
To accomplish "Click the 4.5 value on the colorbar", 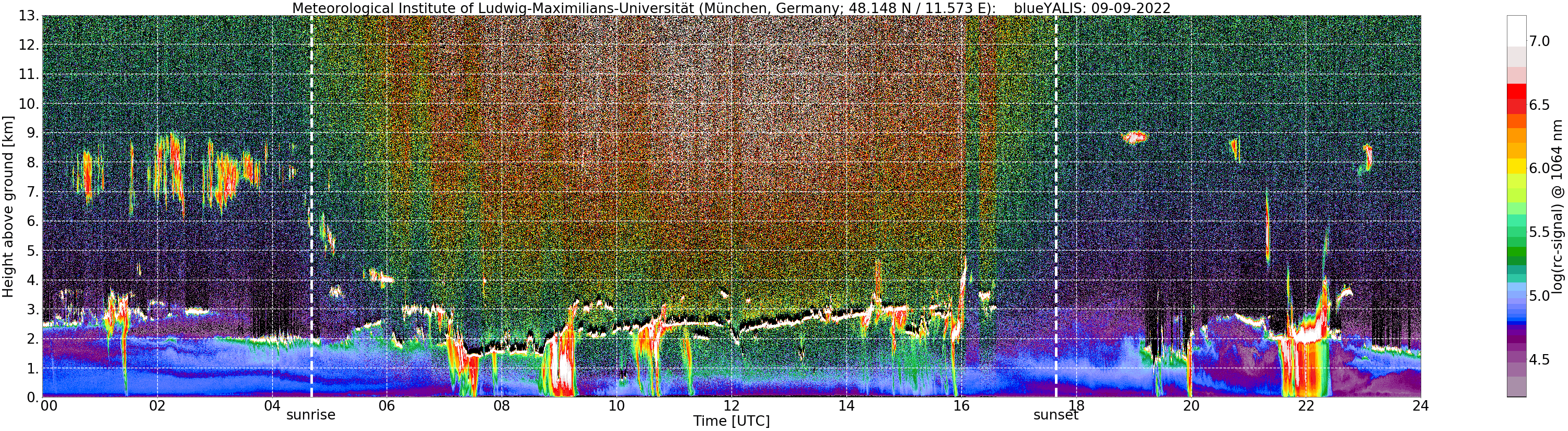I will 1539,360.
